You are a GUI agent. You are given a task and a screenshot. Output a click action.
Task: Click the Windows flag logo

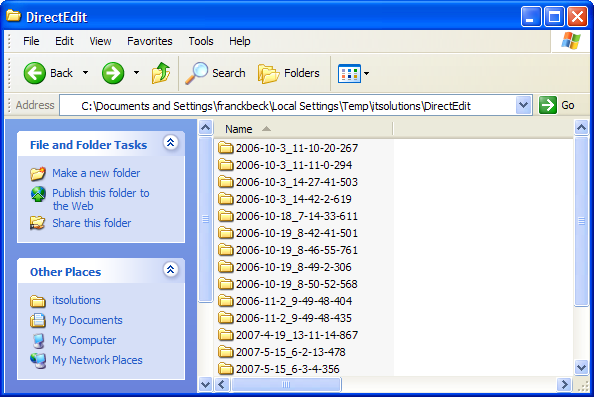pos(571,41)
